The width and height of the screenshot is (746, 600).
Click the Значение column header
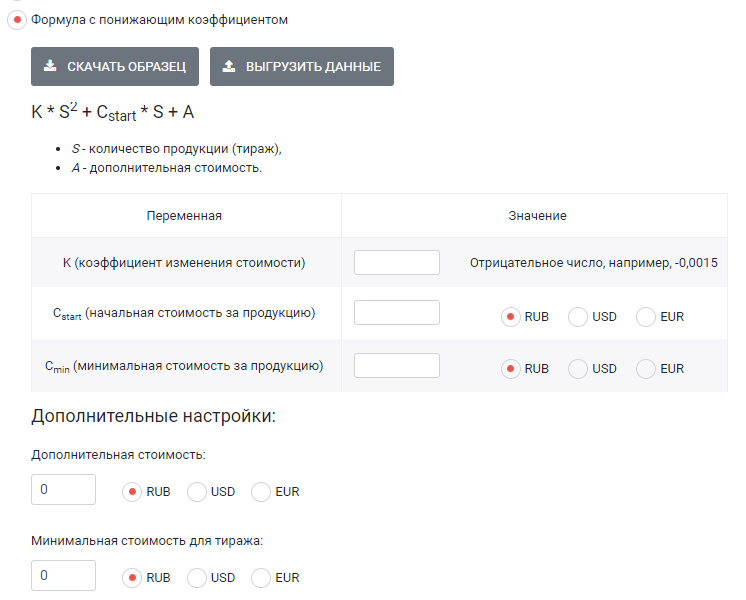pyautogui.click(x=537, y=216)
